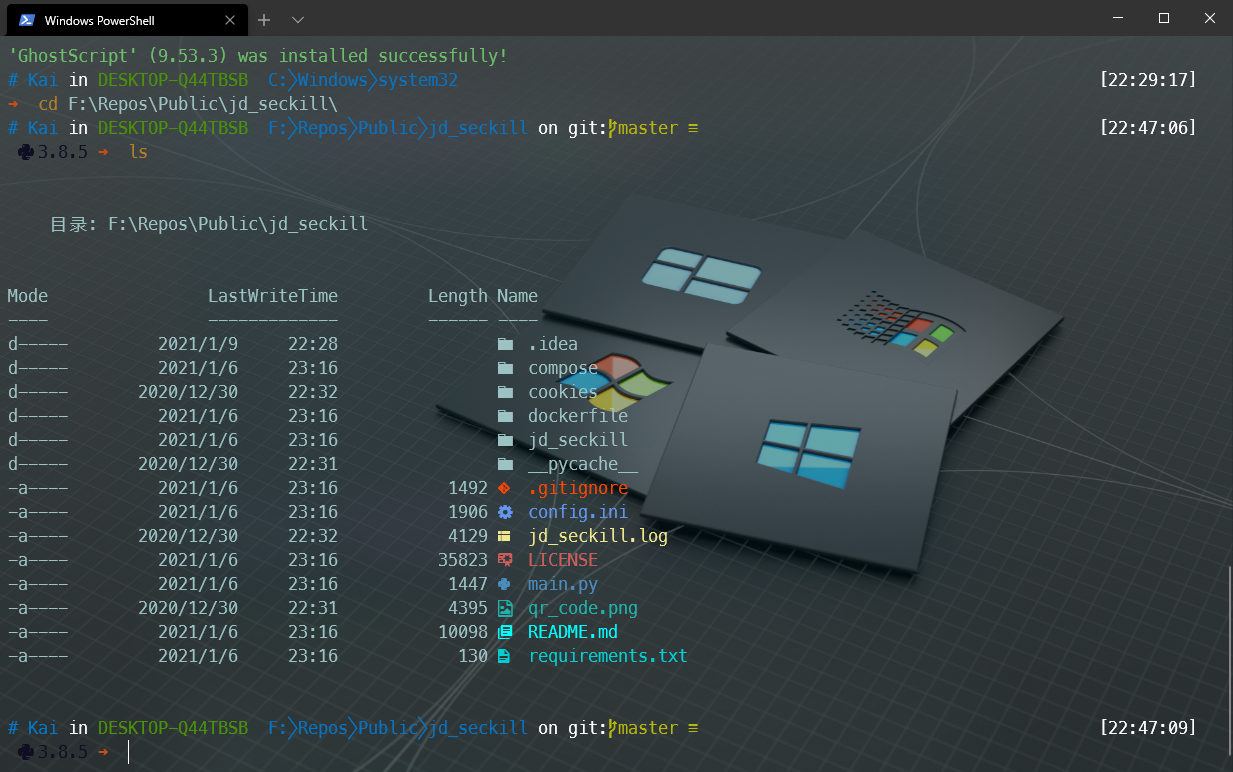Viewport: 1233px width, 772px height.
Task: Click the cd F:\Repos\Public\jd_seckill\ command
Action: tap(188, 104)
